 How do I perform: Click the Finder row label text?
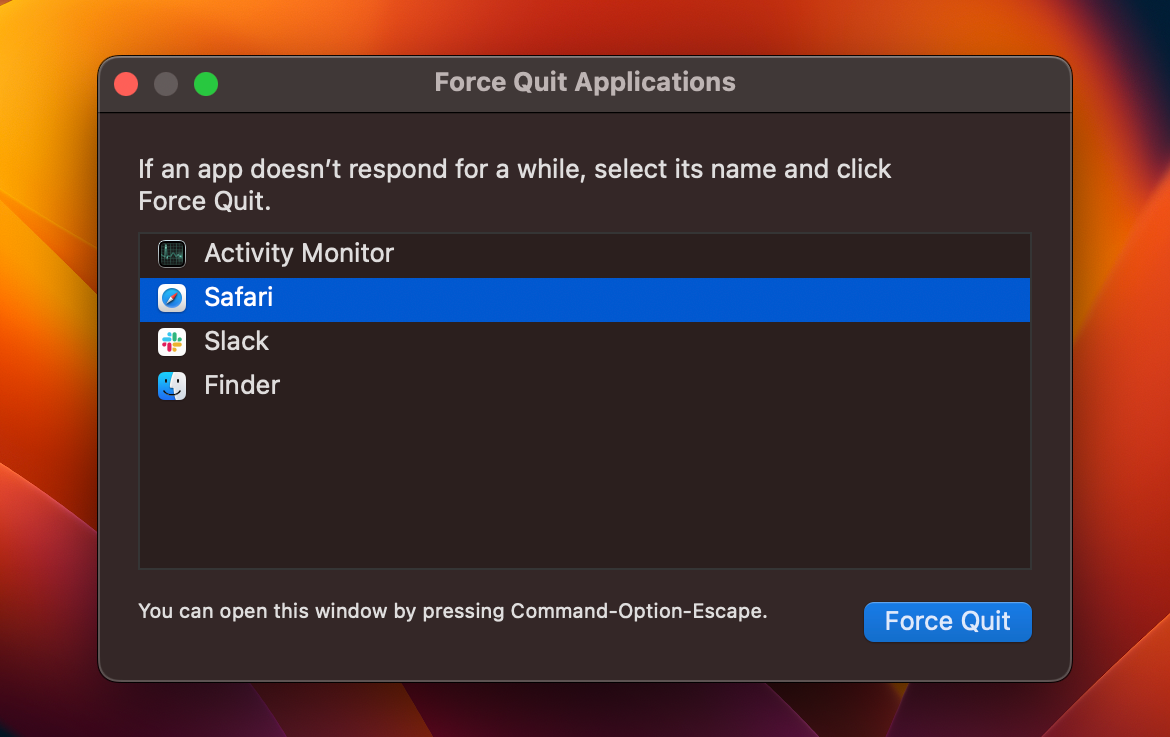[241, 385]
